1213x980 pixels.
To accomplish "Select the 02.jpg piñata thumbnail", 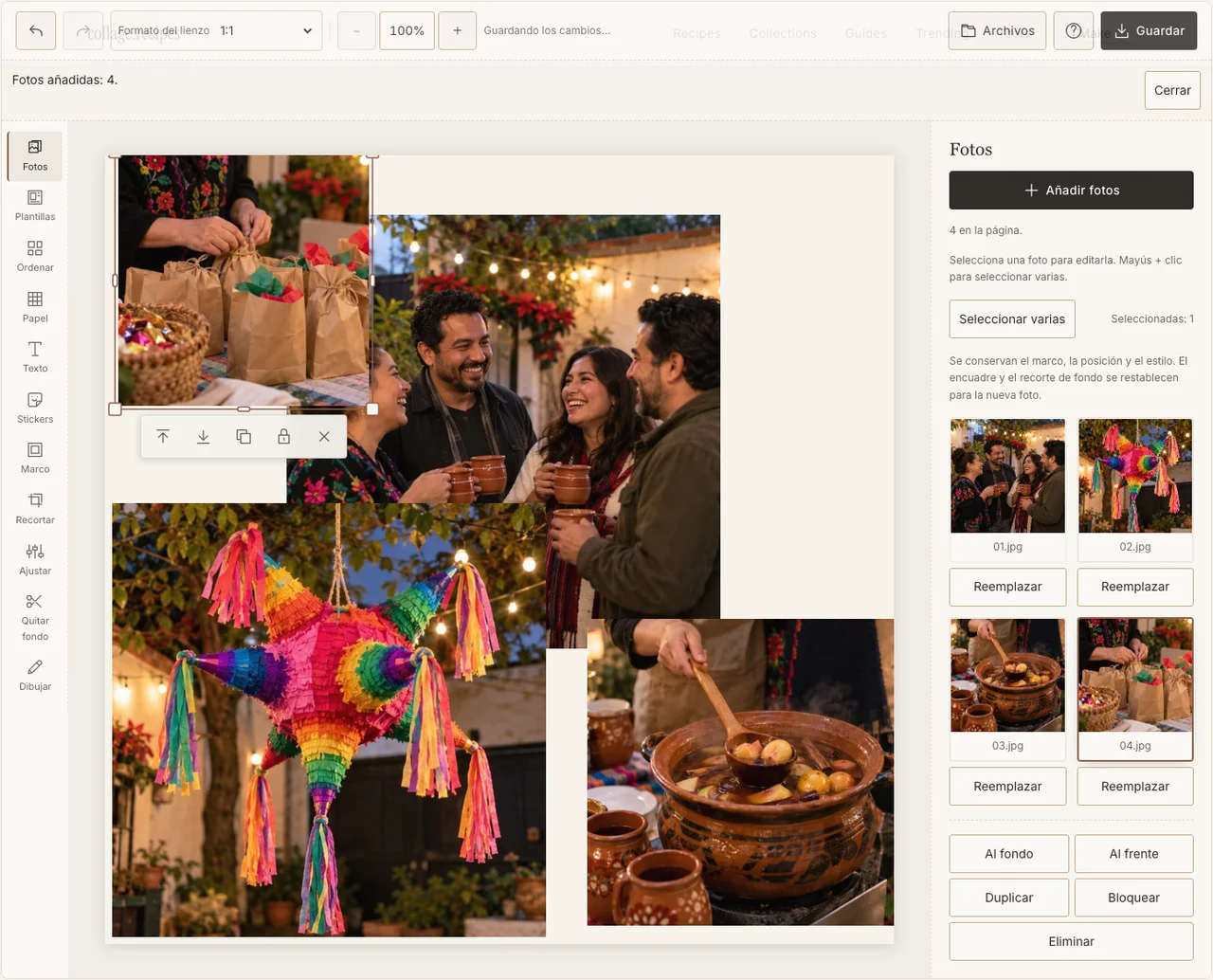I will [x=1135, y=489].
